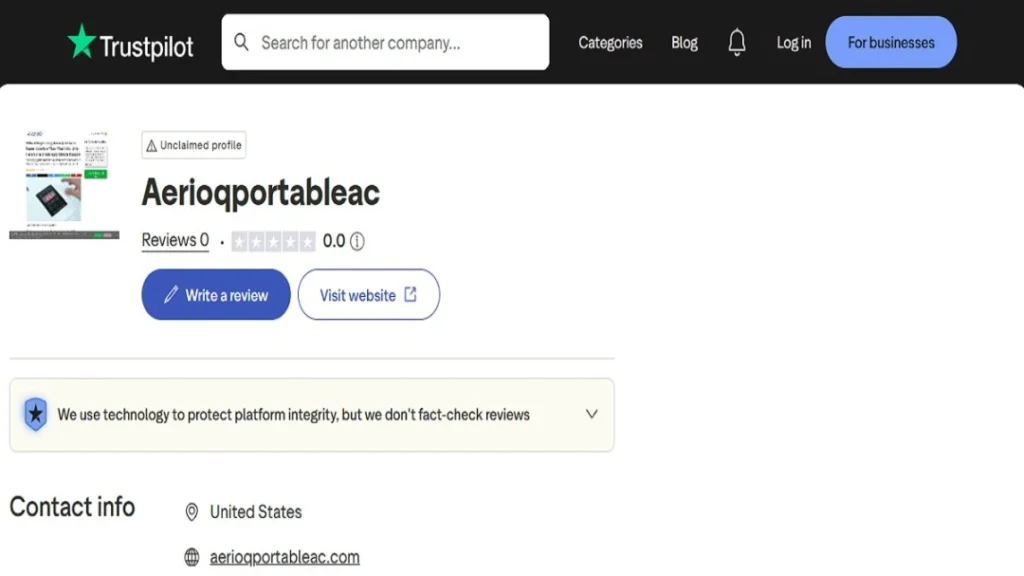The height and width of the screenshot is (576, 1024).
Task: Click the globe icon beside website address
Action: [x=191, y=557]
